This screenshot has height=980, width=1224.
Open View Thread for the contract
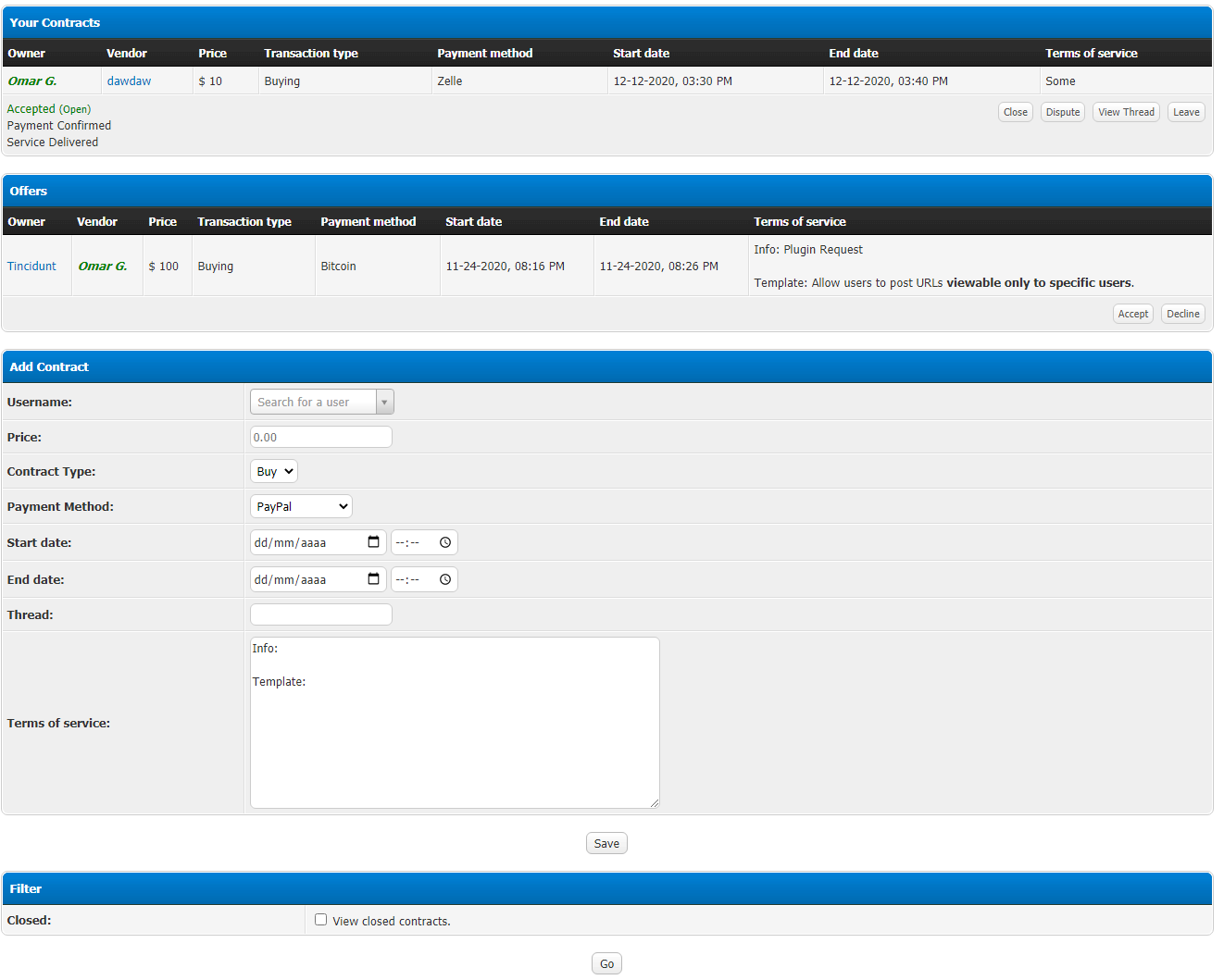(1126, 112)
